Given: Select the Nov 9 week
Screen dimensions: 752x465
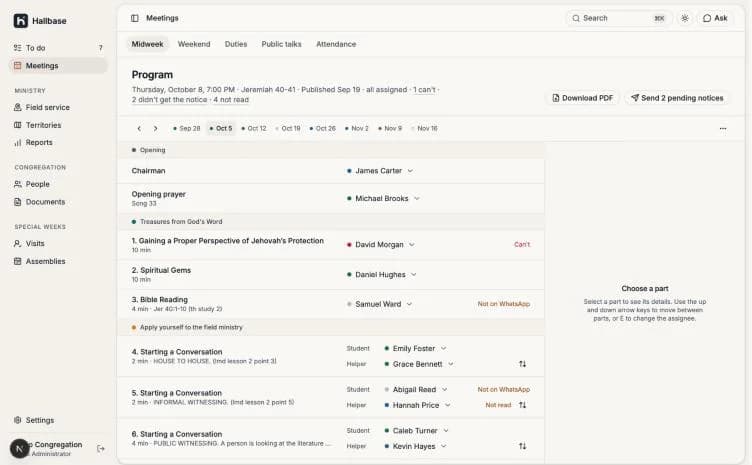Looking at the screenshot, I should point(390,128).
